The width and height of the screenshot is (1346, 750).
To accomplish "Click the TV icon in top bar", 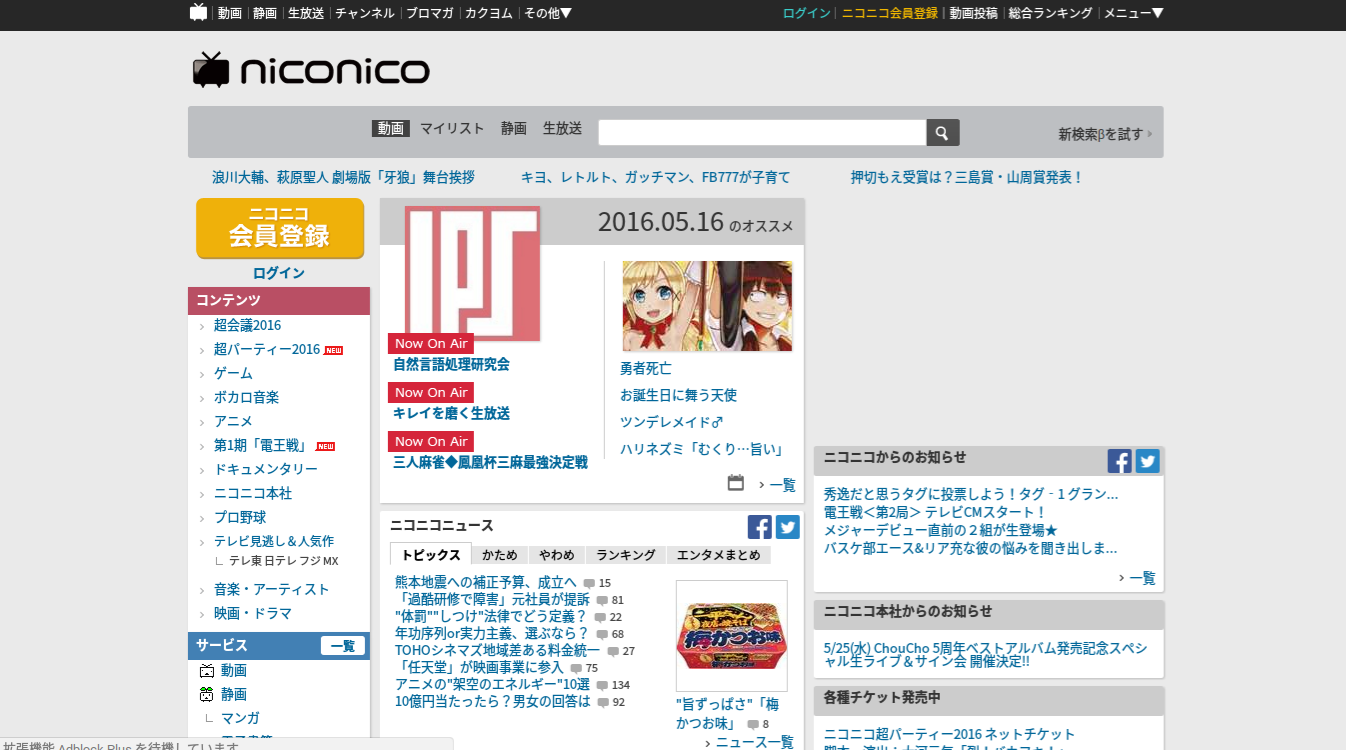I will pos(198,13).
